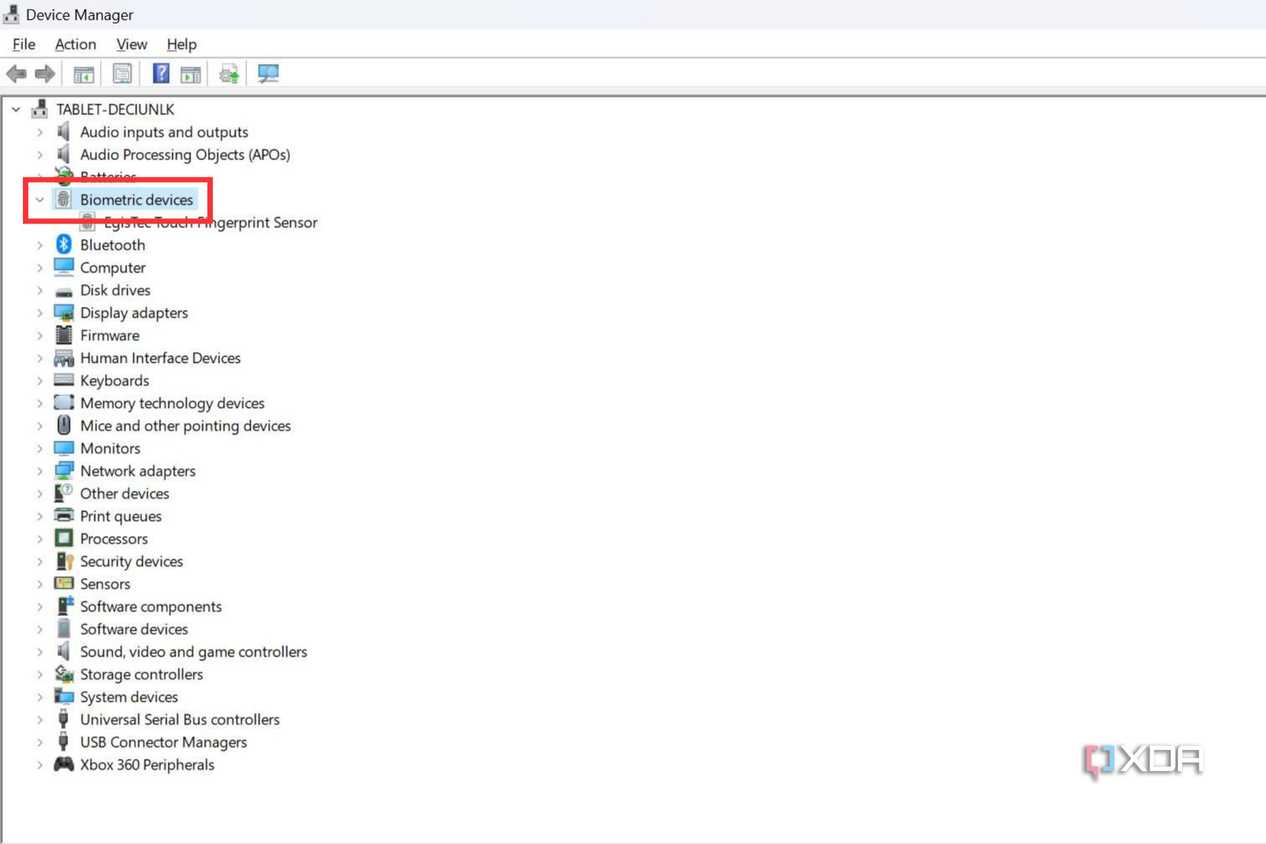Click the Sound, video and game controllers speaker icon
The height and width of the screenshot is (844, 1266).
(64, 651)
